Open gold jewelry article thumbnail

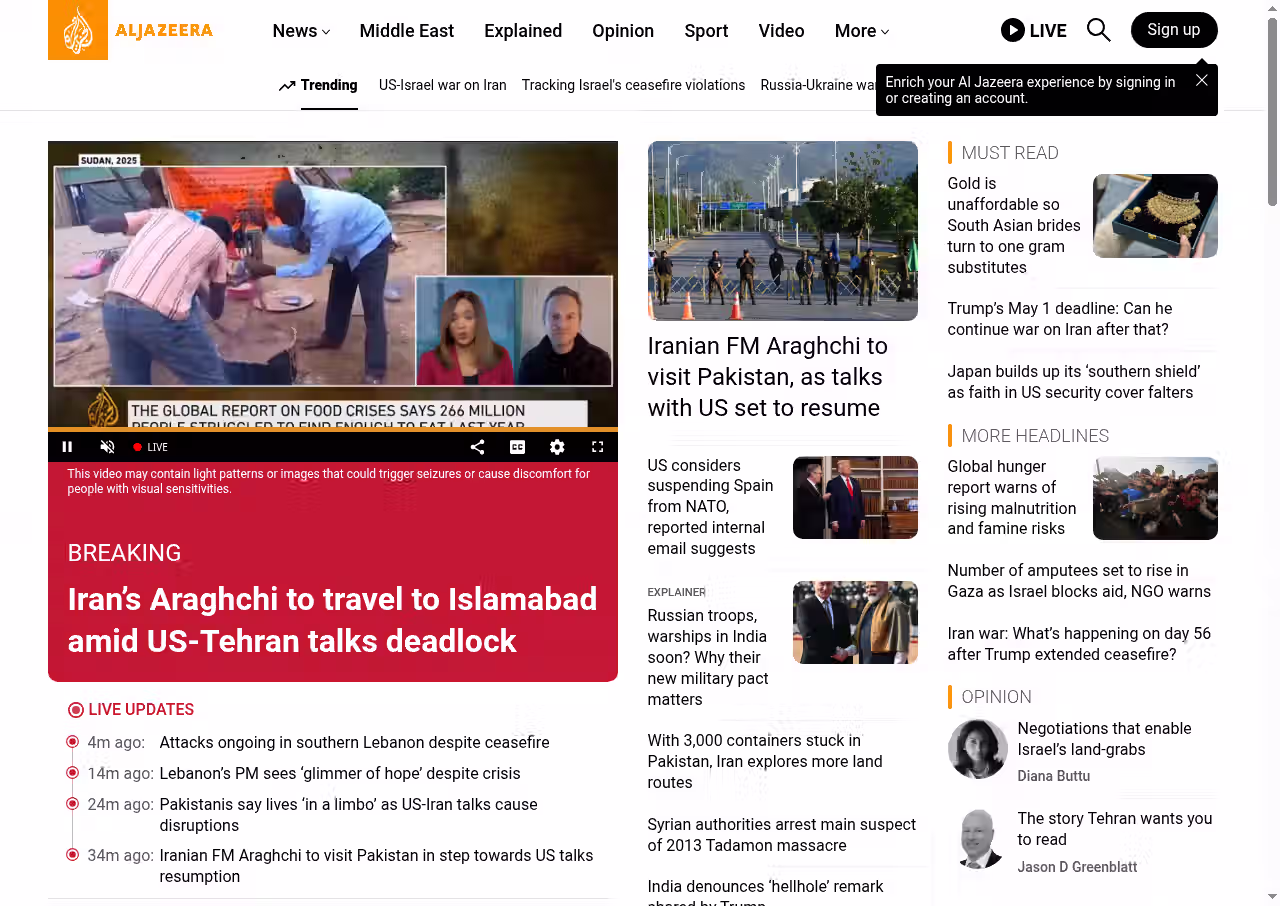[x=1154, y=216]
